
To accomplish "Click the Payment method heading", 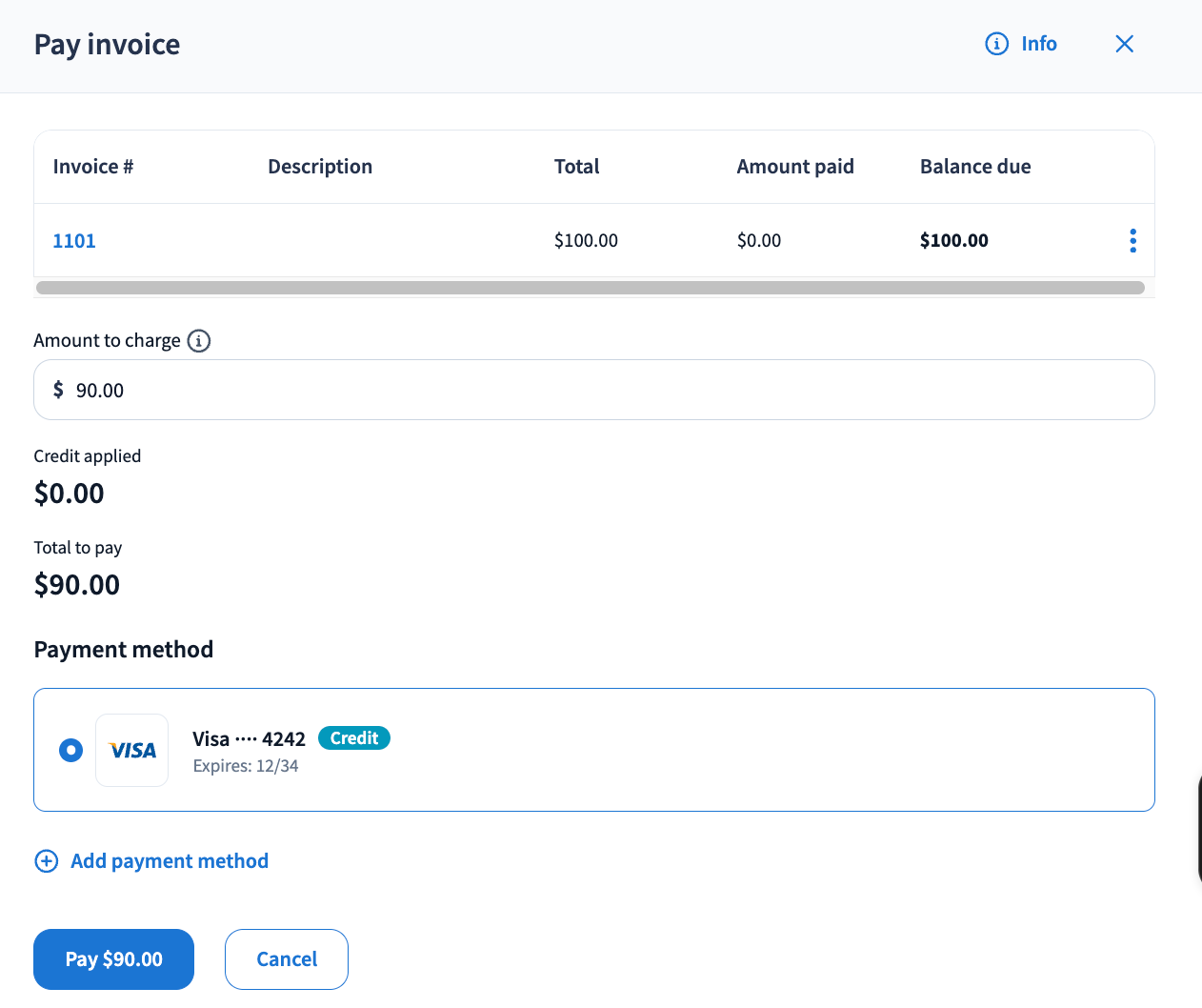I will pos(124,650).
